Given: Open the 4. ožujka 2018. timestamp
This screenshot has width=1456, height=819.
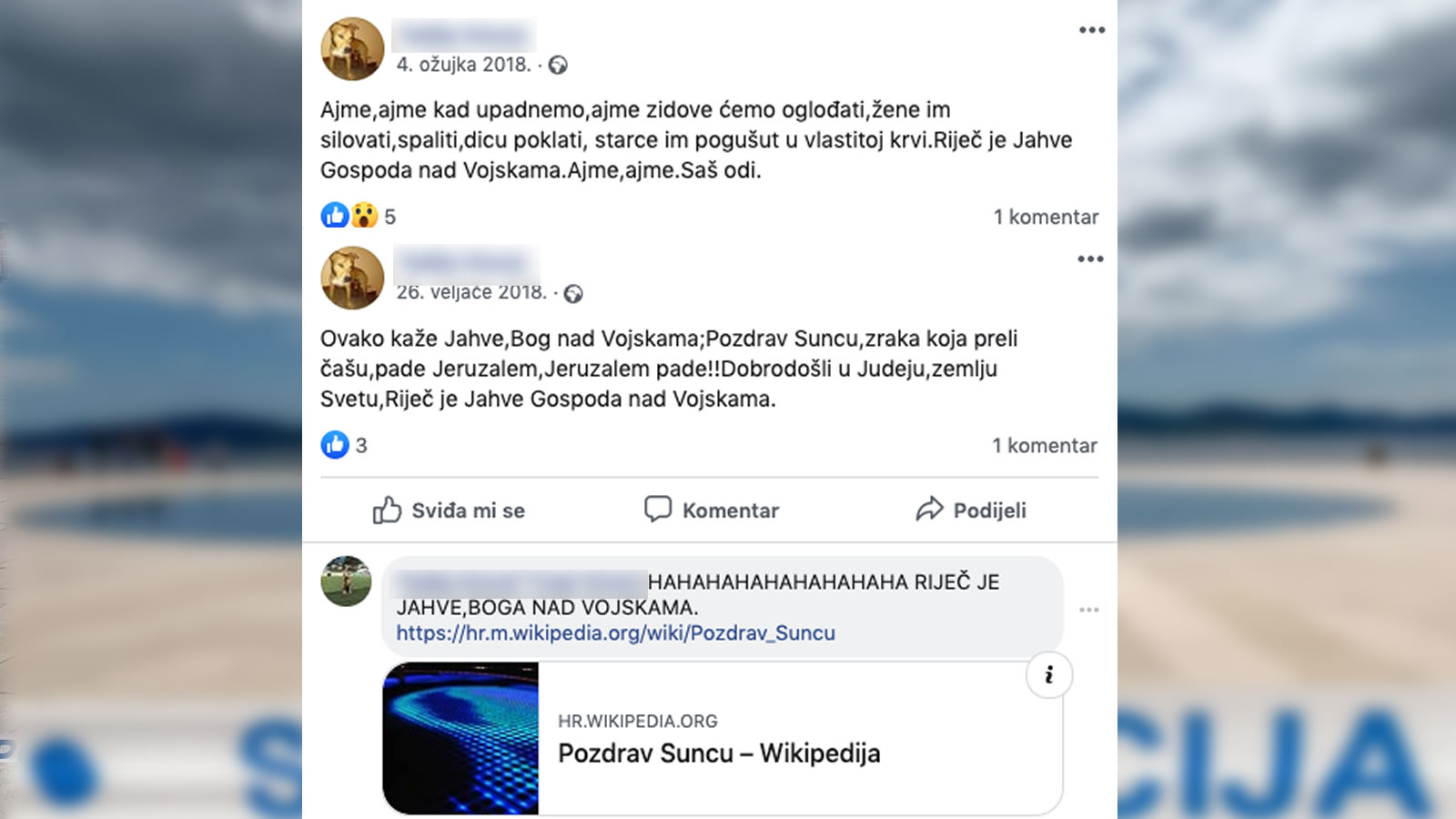Looking at the screenshot, I should (463, 65).
